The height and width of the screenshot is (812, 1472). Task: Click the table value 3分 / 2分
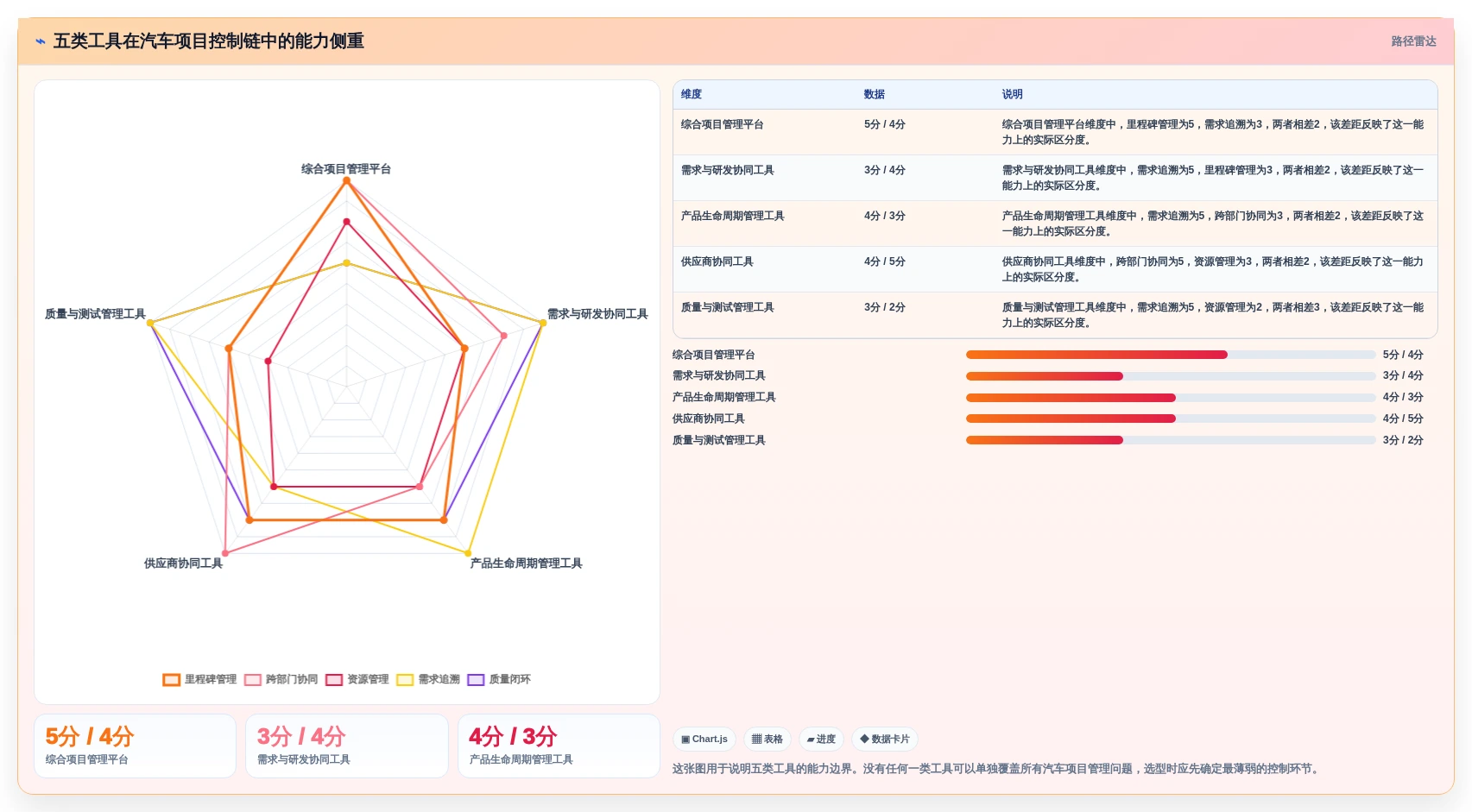point(884,307)
